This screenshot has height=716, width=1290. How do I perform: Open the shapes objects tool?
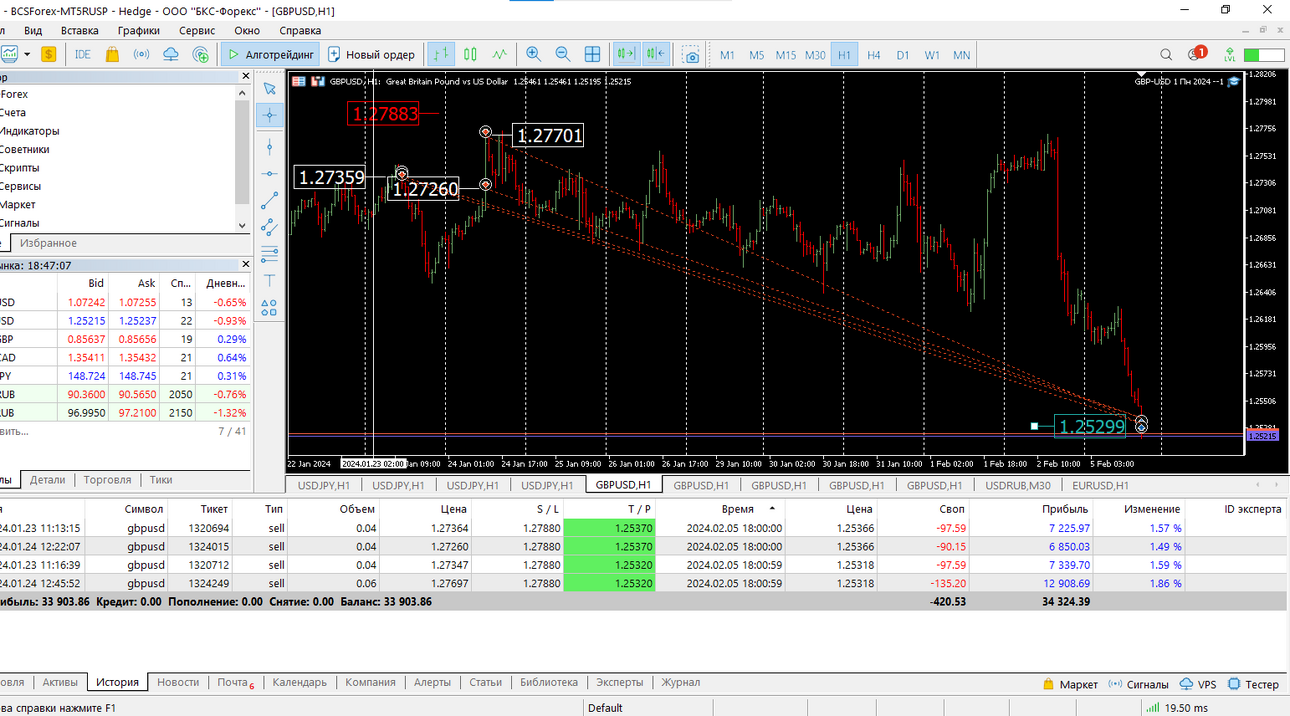point(269,308)
